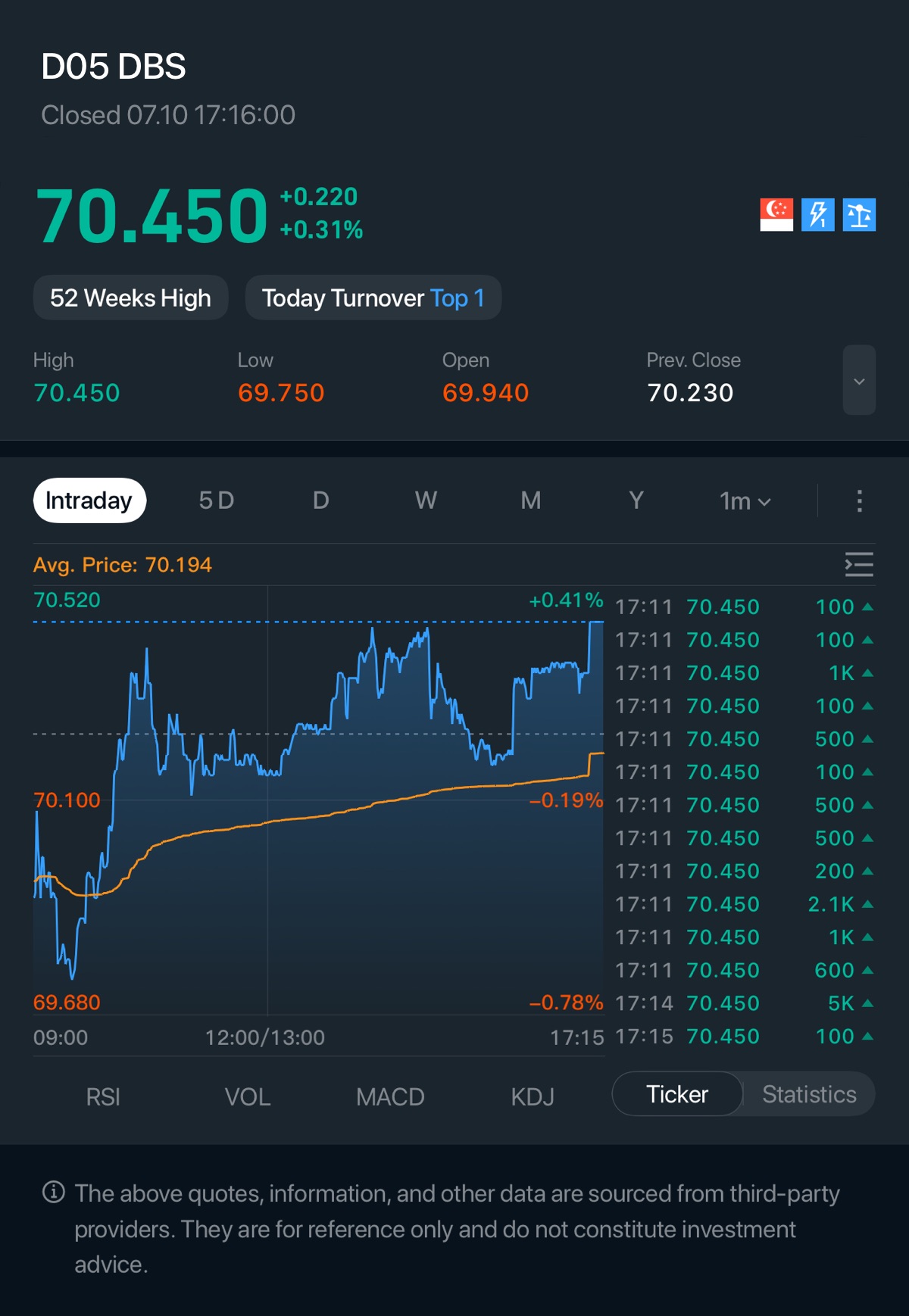Select the 5D chart tab
909x1316 pixels.
217,501
